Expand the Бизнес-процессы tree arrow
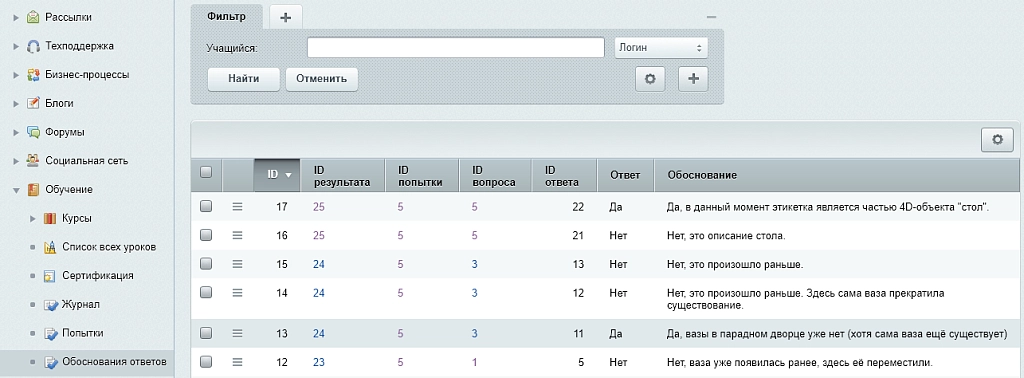 pos(16,75)
